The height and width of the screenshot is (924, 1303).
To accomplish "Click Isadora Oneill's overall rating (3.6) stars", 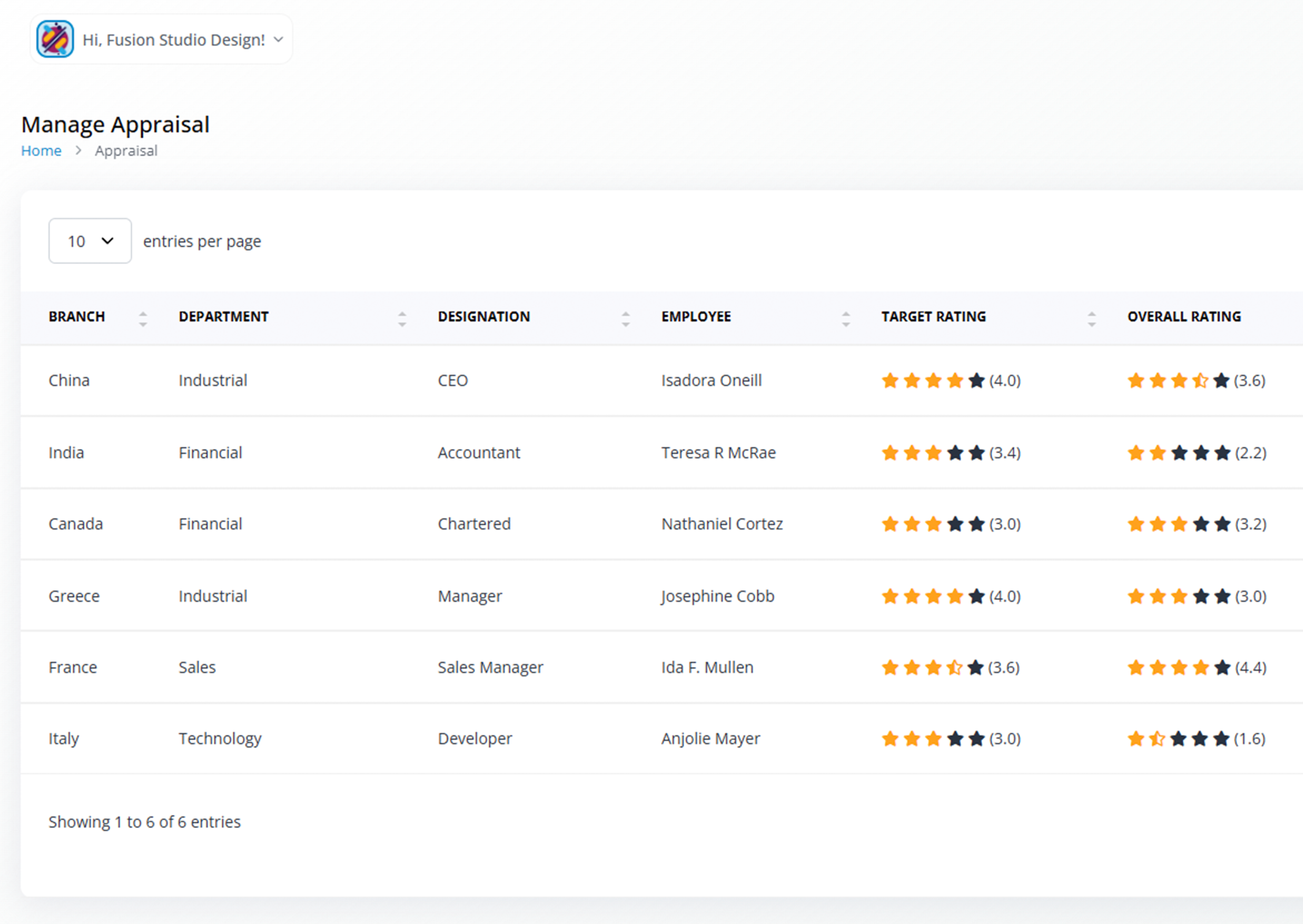I will point(1179,380).
